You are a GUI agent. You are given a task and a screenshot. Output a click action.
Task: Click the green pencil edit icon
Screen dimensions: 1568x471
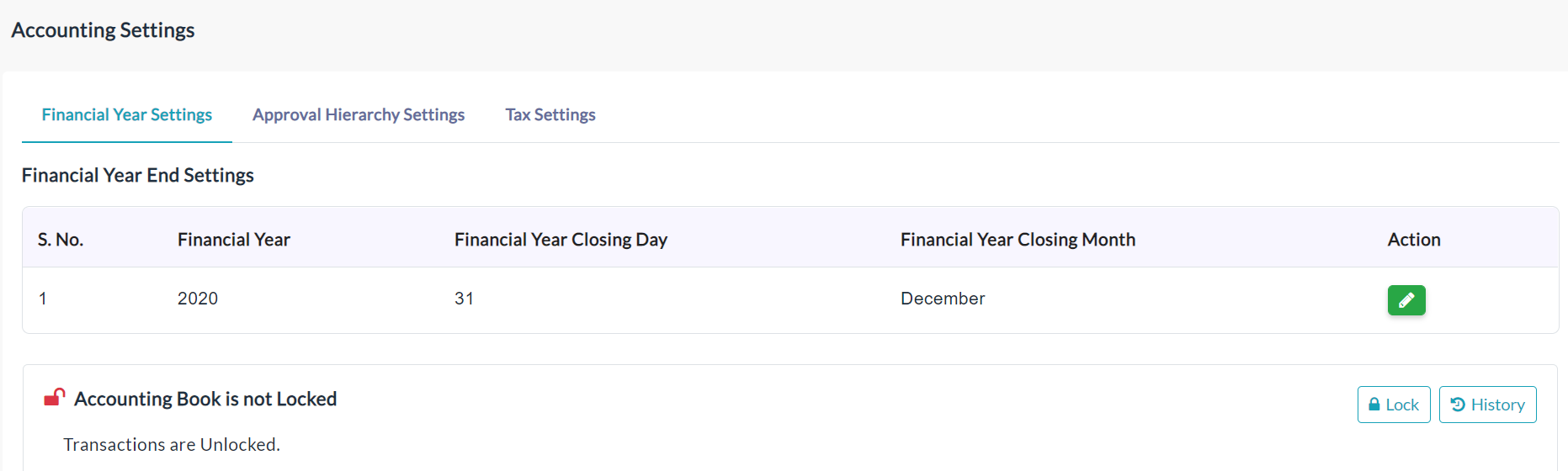point(1406,300)
